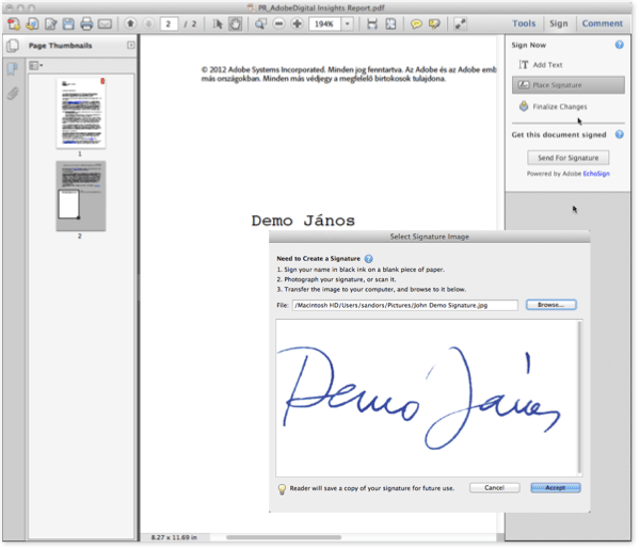Screen dimensions: 640x550
Task: Print the document using the printer icon
Action: pos(86,24)
